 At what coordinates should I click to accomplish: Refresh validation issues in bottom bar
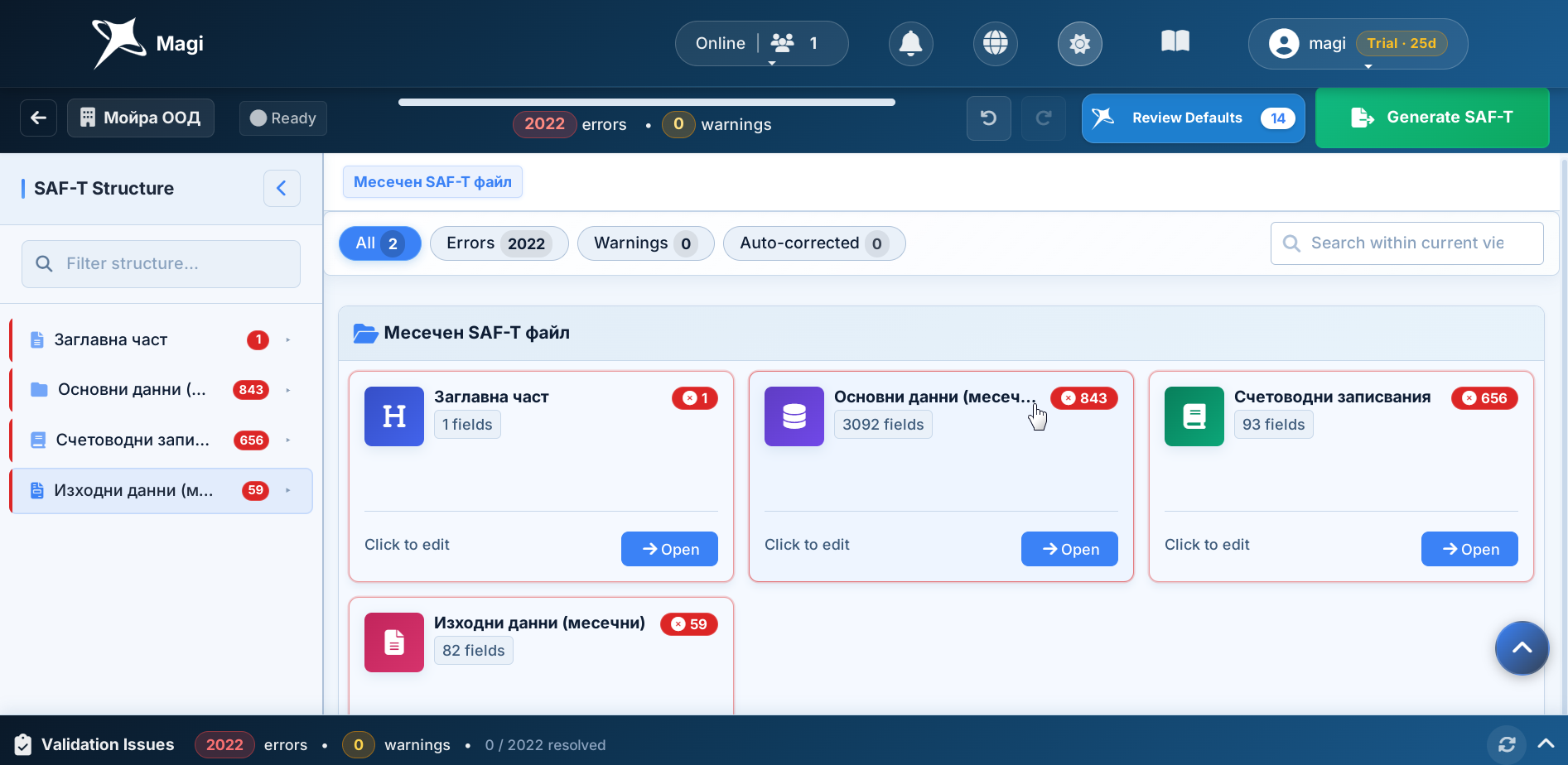point(1508,744)
